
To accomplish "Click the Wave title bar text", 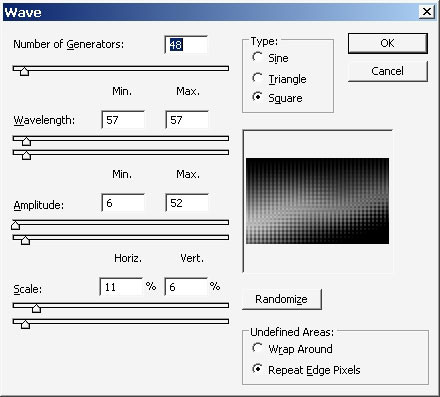I will click(x=23, y=12).
